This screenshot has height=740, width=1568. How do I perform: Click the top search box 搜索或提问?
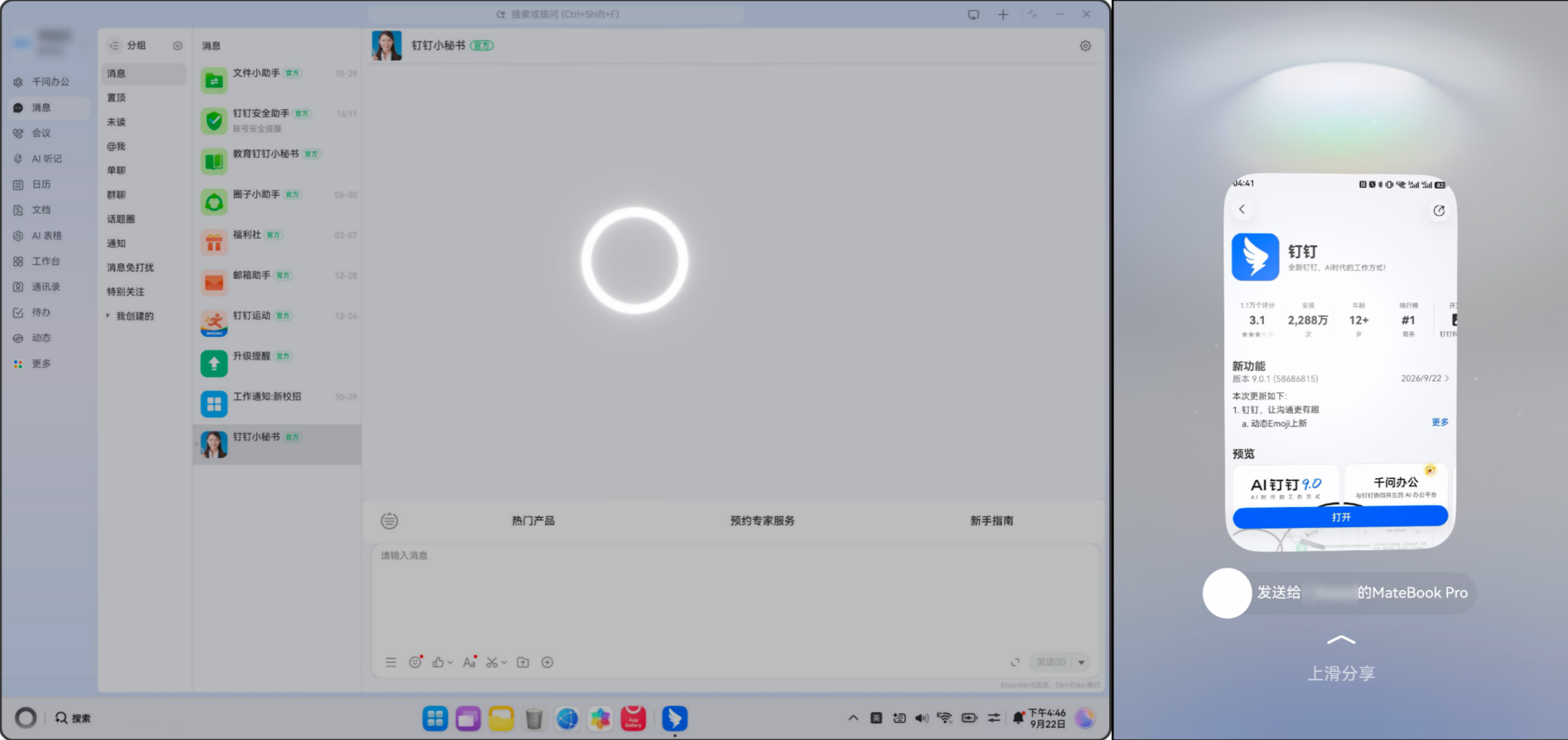(556, 14)
